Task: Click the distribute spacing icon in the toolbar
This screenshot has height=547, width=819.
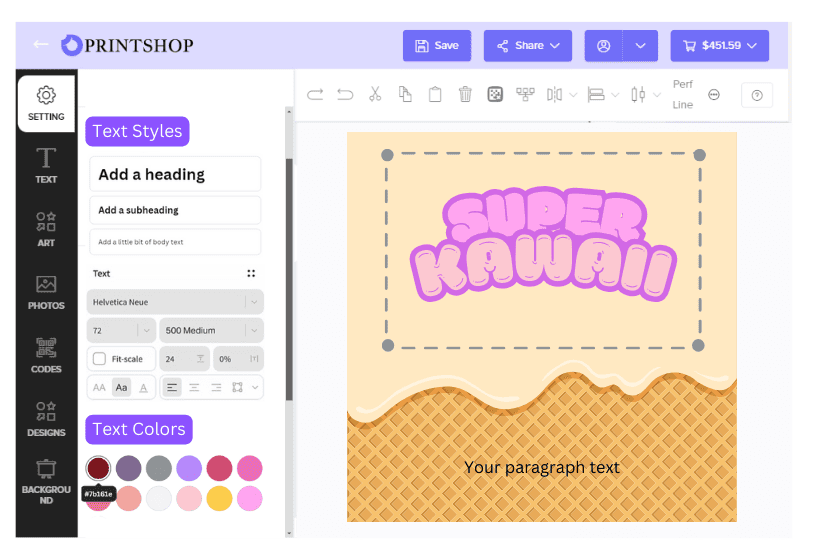Action: 638,95
